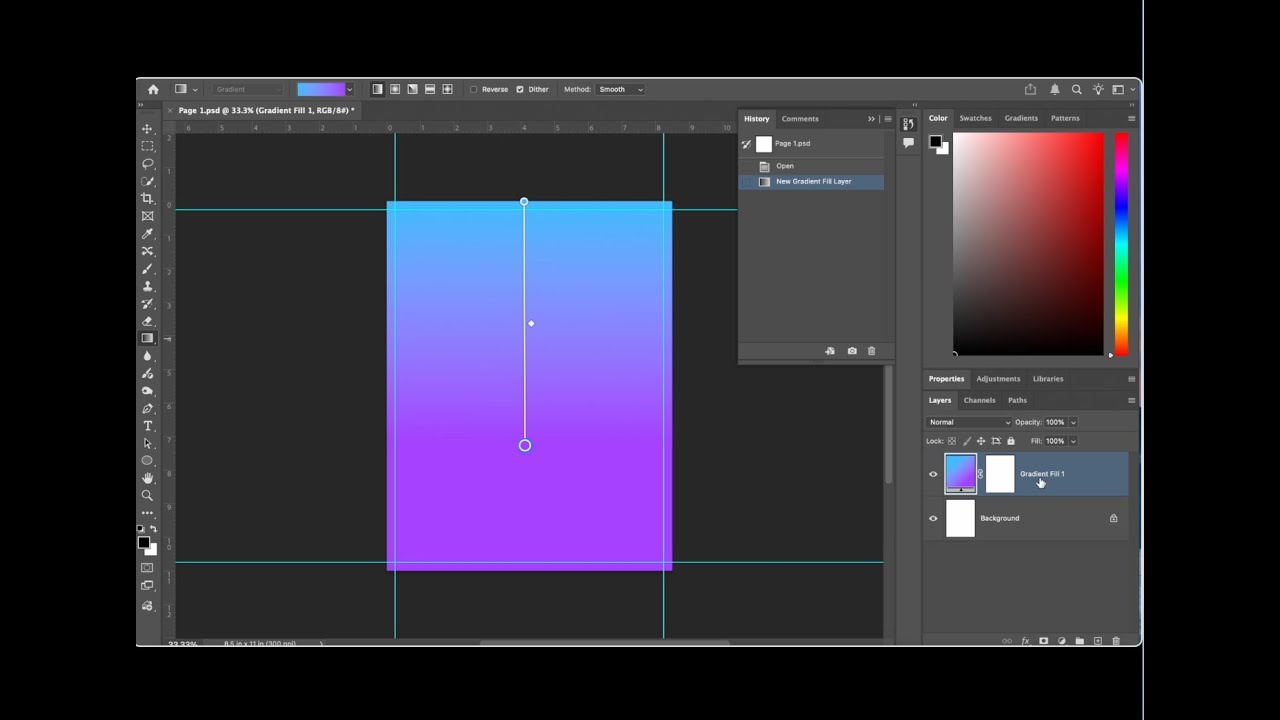The height and width of the screenshot is (720, 1280).
Task: Click the Share document icon
Action: 1030,89
